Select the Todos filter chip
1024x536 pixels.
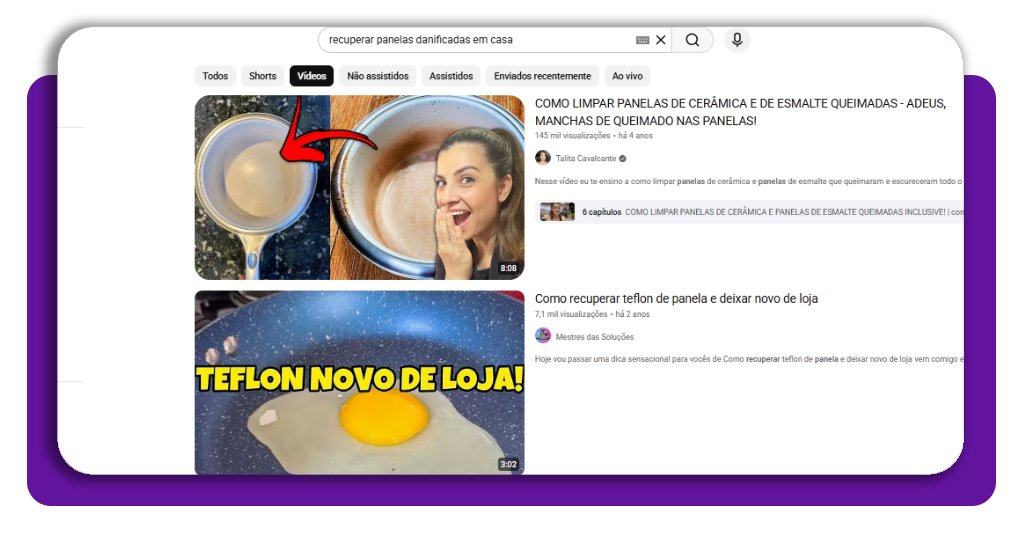coord(215,76)
